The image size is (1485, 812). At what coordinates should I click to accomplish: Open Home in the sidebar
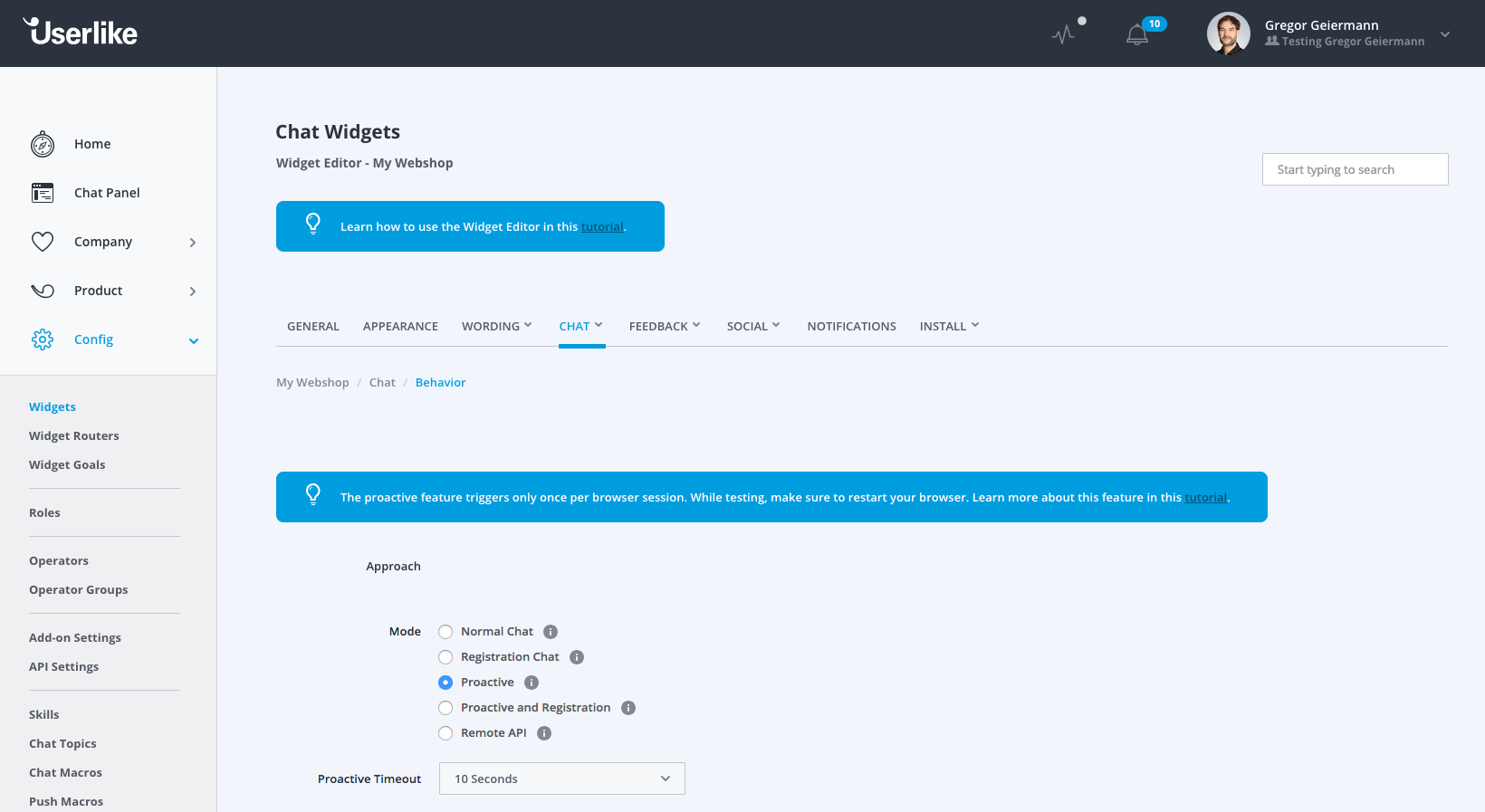92,144
